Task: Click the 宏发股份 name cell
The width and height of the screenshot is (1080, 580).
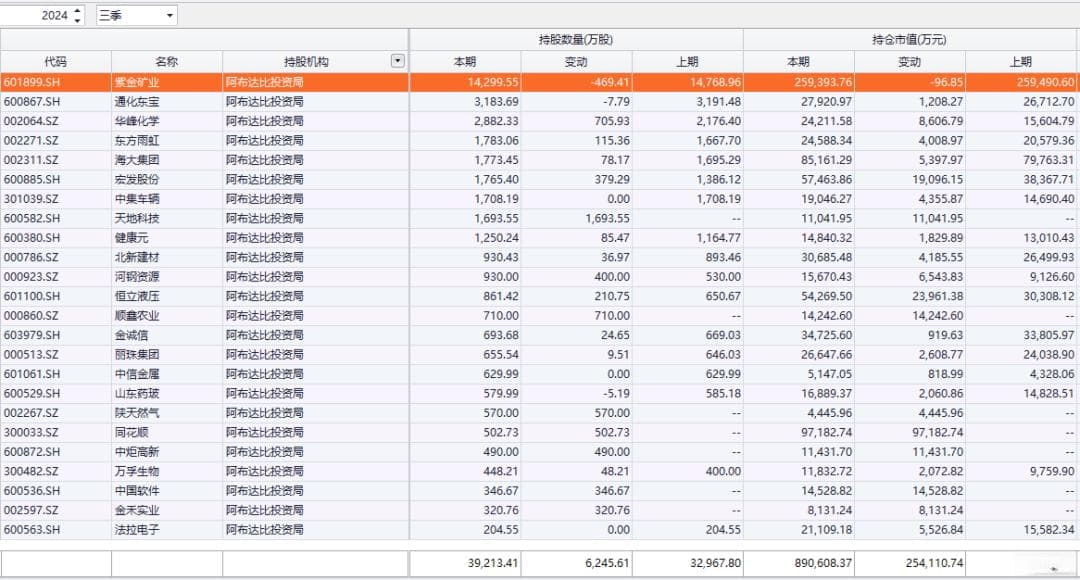Action: pyautogui.click(x=167, y=179)
